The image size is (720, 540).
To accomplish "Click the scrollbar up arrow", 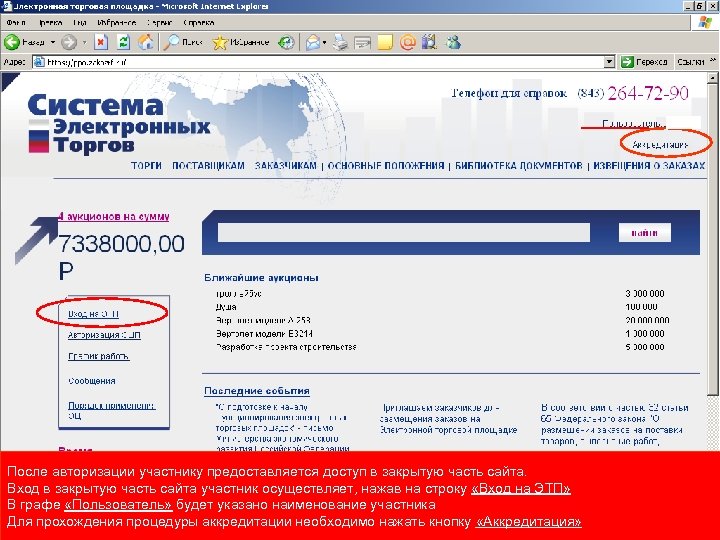I will tap(712, 78).
